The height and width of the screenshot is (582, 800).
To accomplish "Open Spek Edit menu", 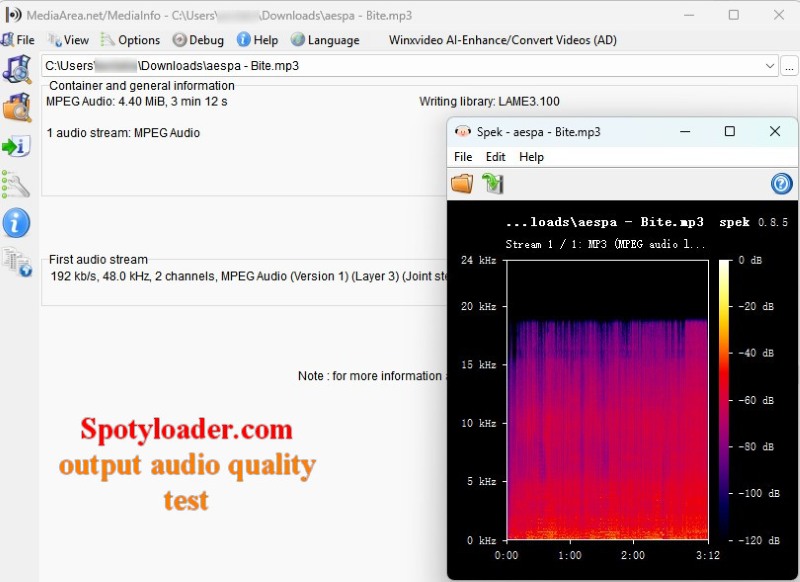I will tap(495, 157).
